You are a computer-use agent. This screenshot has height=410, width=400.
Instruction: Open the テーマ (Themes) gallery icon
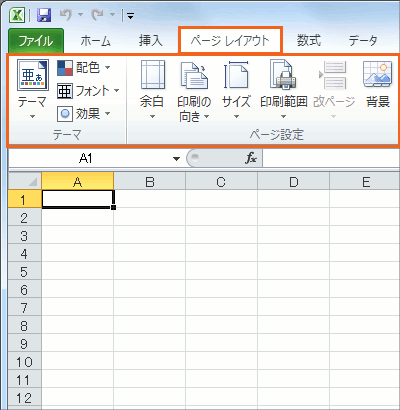33,76
